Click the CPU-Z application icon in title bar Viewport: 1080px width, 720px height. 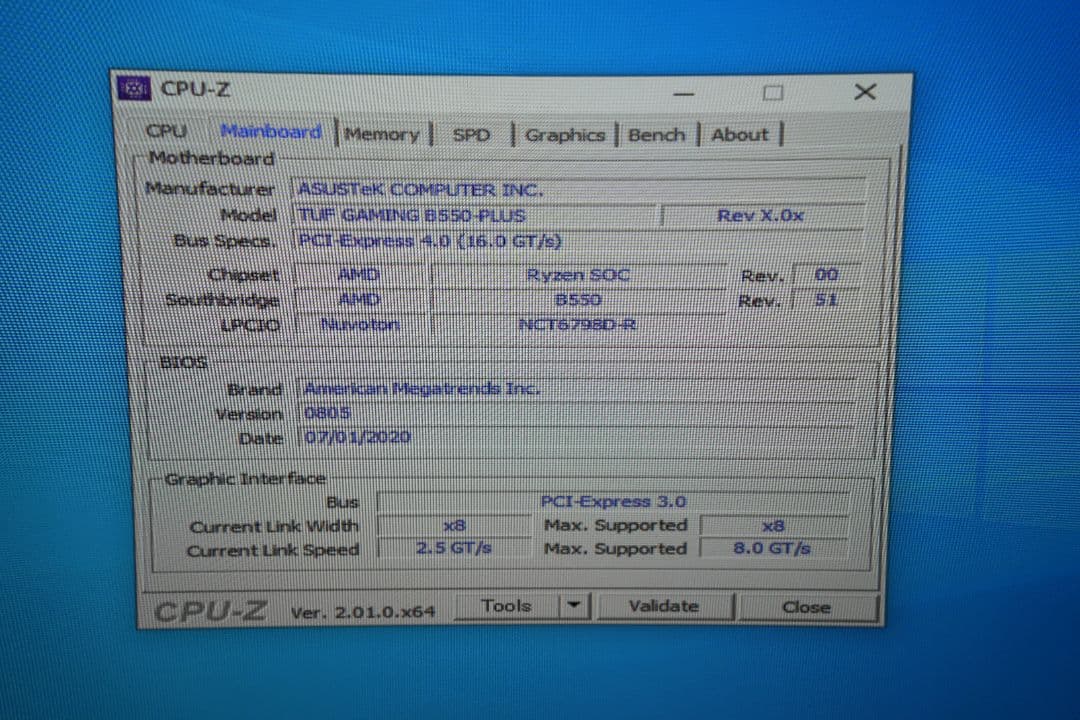coord(135,89)
